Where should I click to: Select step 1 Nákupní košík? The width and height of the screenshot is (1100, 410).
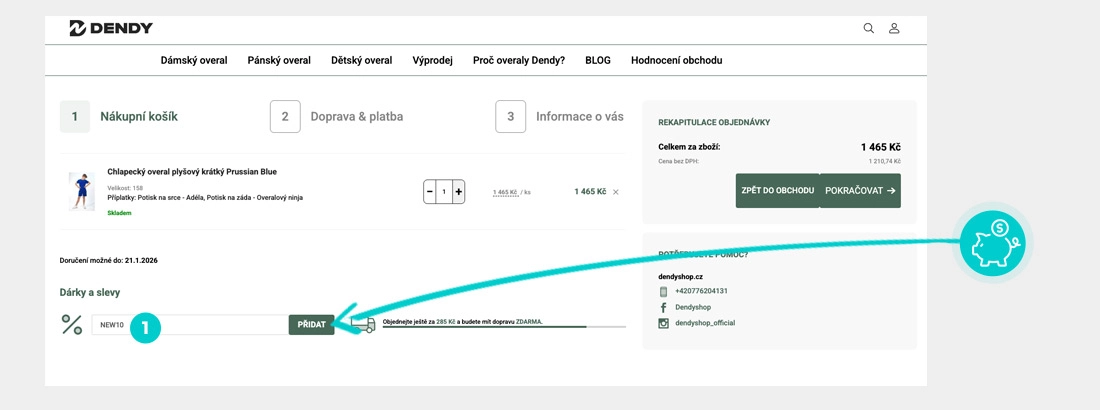pos(119,117)
